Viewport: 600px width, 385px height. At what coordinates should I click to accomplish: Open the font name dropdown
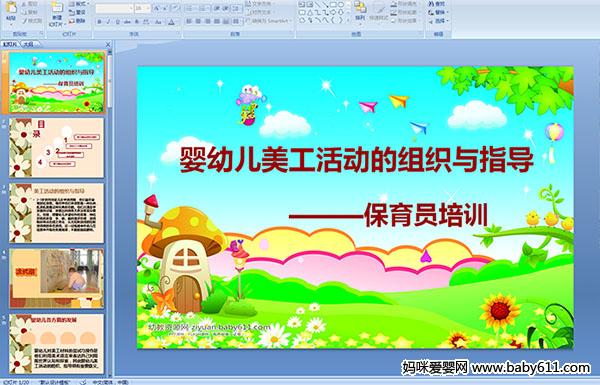point(131,8)
